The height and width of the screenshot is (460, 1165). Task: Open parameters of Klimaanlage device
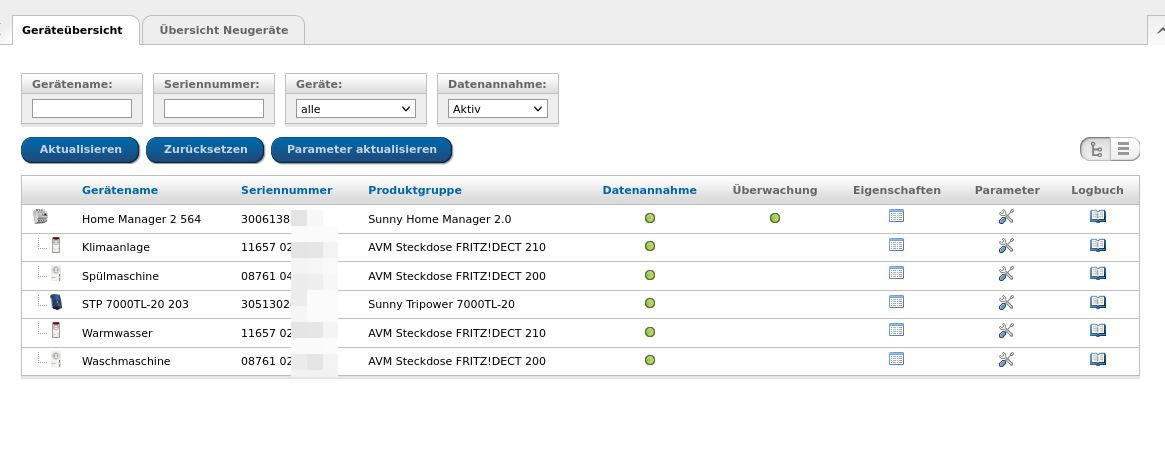pyautogui.click(x=1006, y=245)
